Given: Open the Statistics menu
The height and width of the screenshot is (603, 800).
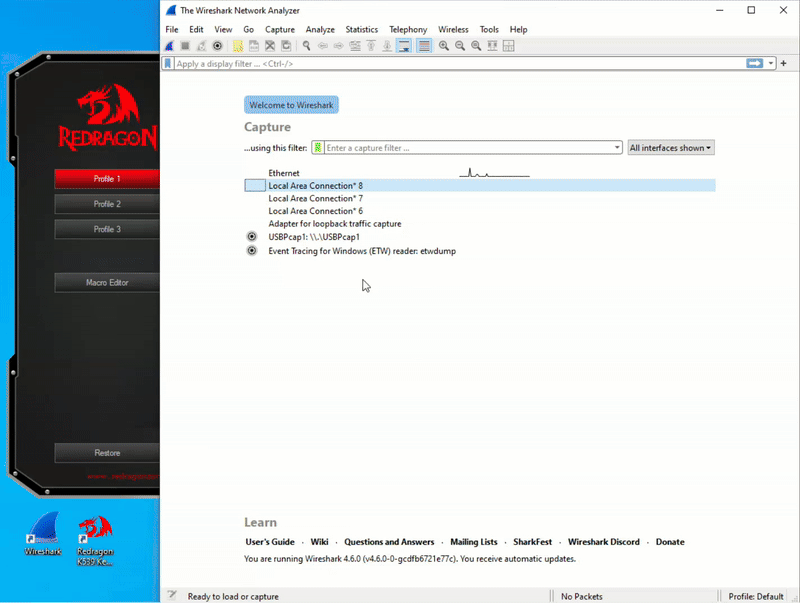Looking at the screenshot, I should pos(362,30).
